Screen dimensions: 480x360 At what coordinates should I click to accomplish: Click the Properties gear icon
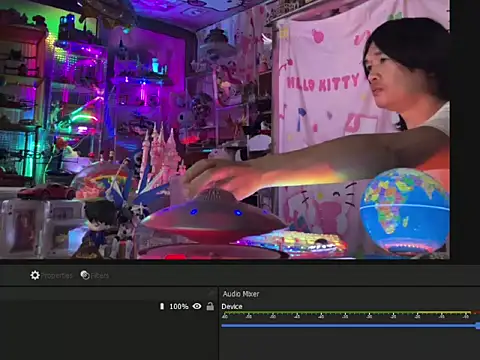(35, 275)
